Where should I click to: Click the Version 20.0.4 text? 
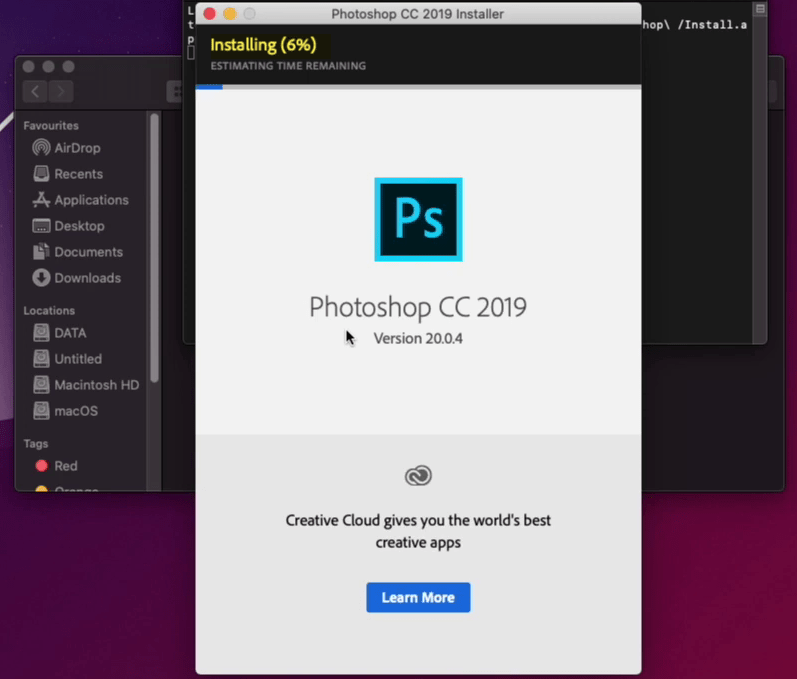click(x=418, y=338)
